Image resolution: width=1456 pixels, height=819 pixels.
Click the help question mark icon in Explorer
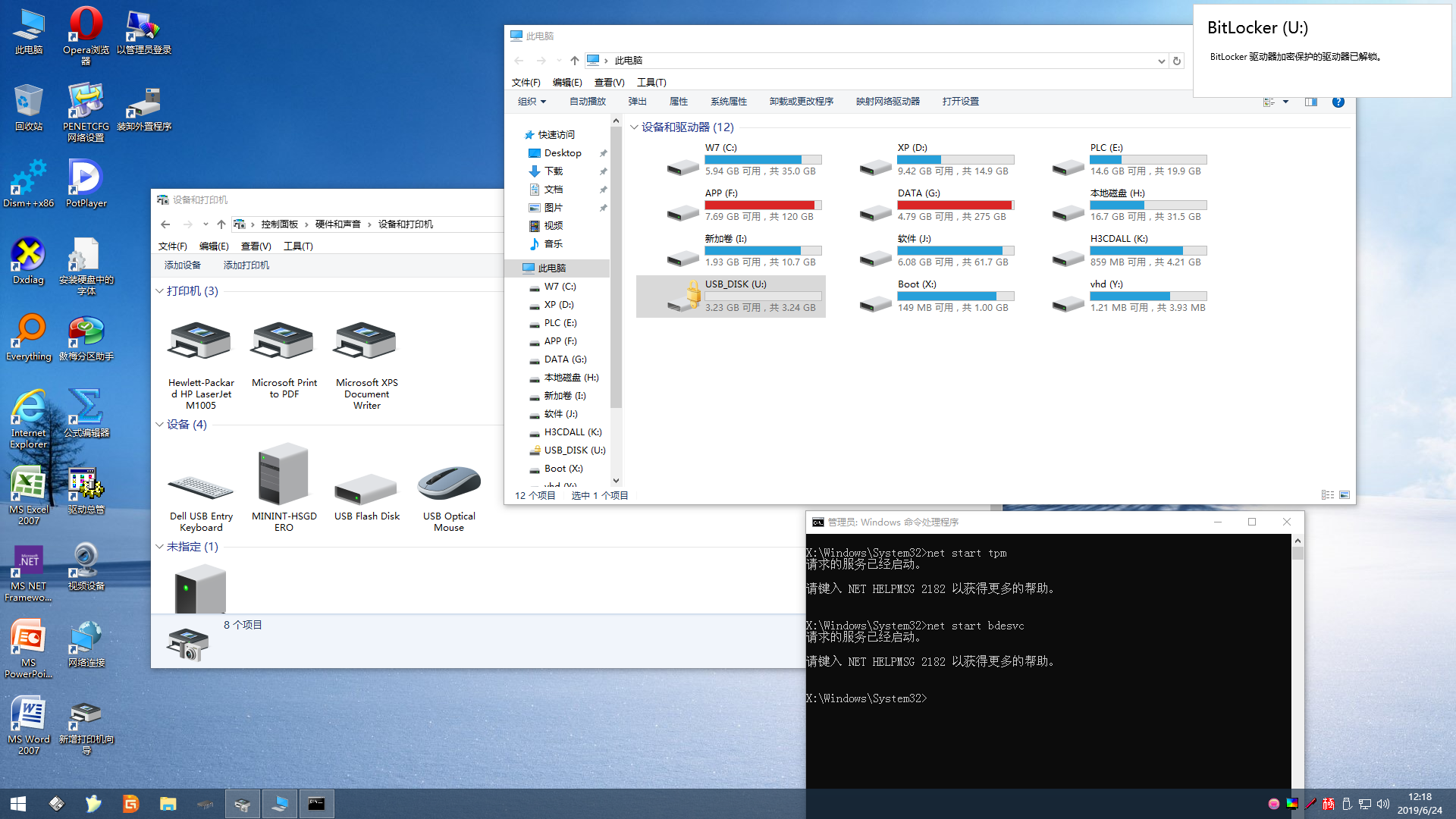click(1338, 102)
